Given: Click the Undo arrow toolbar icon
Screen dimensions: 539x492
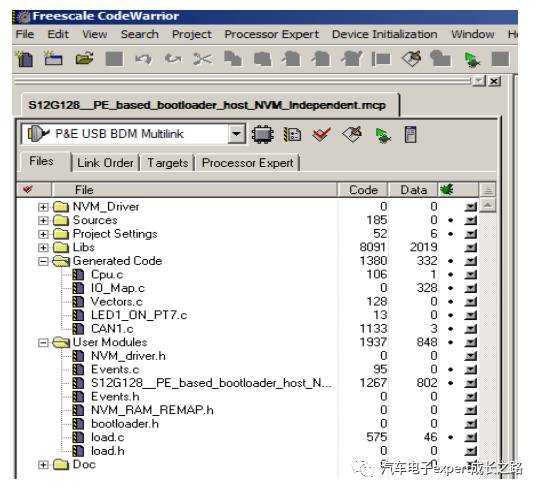Looking at the screenshot, I should pos(143,59).
